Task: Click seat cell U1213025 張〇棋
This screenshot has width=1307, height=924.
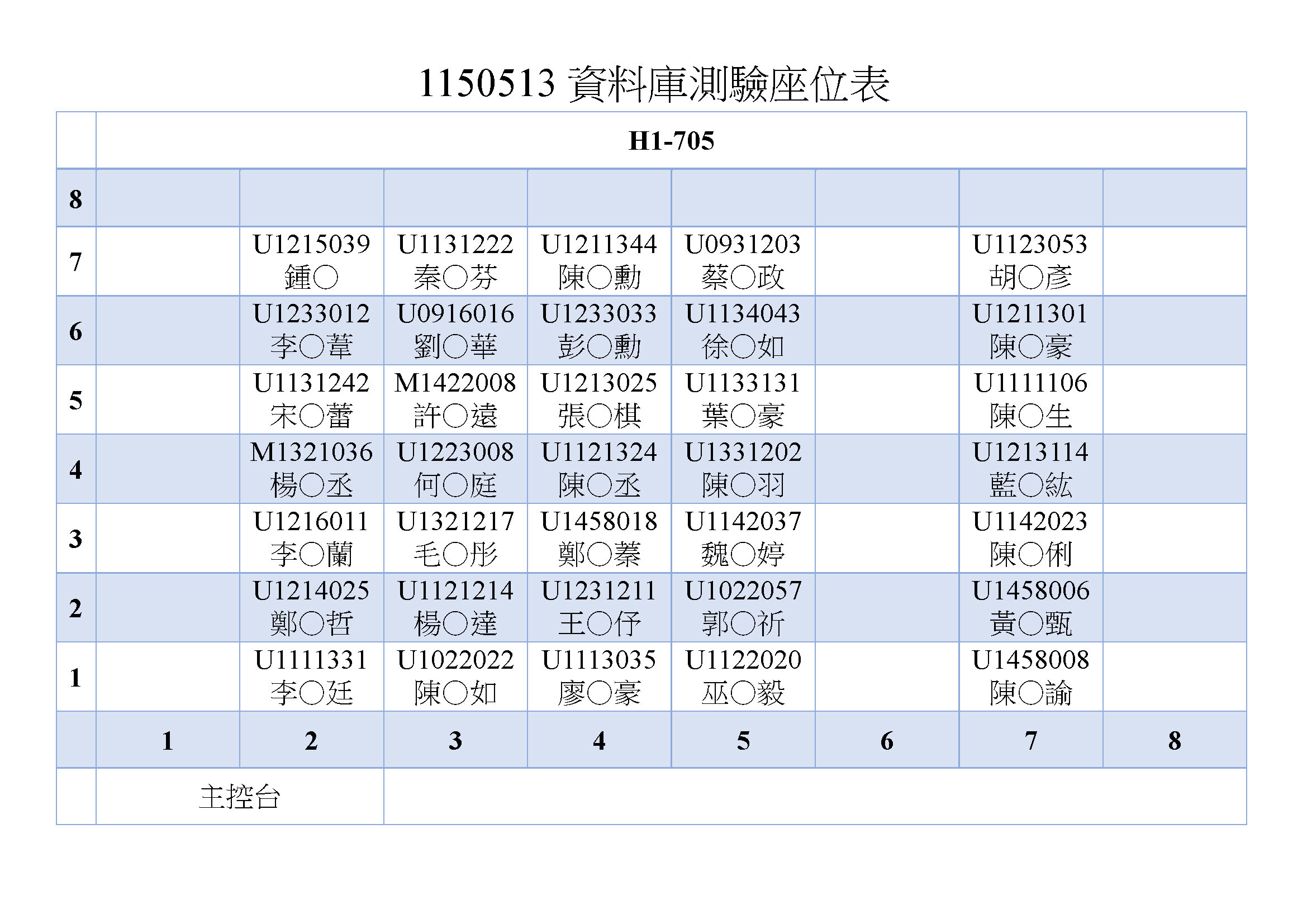Action: (x=600, y=400)
